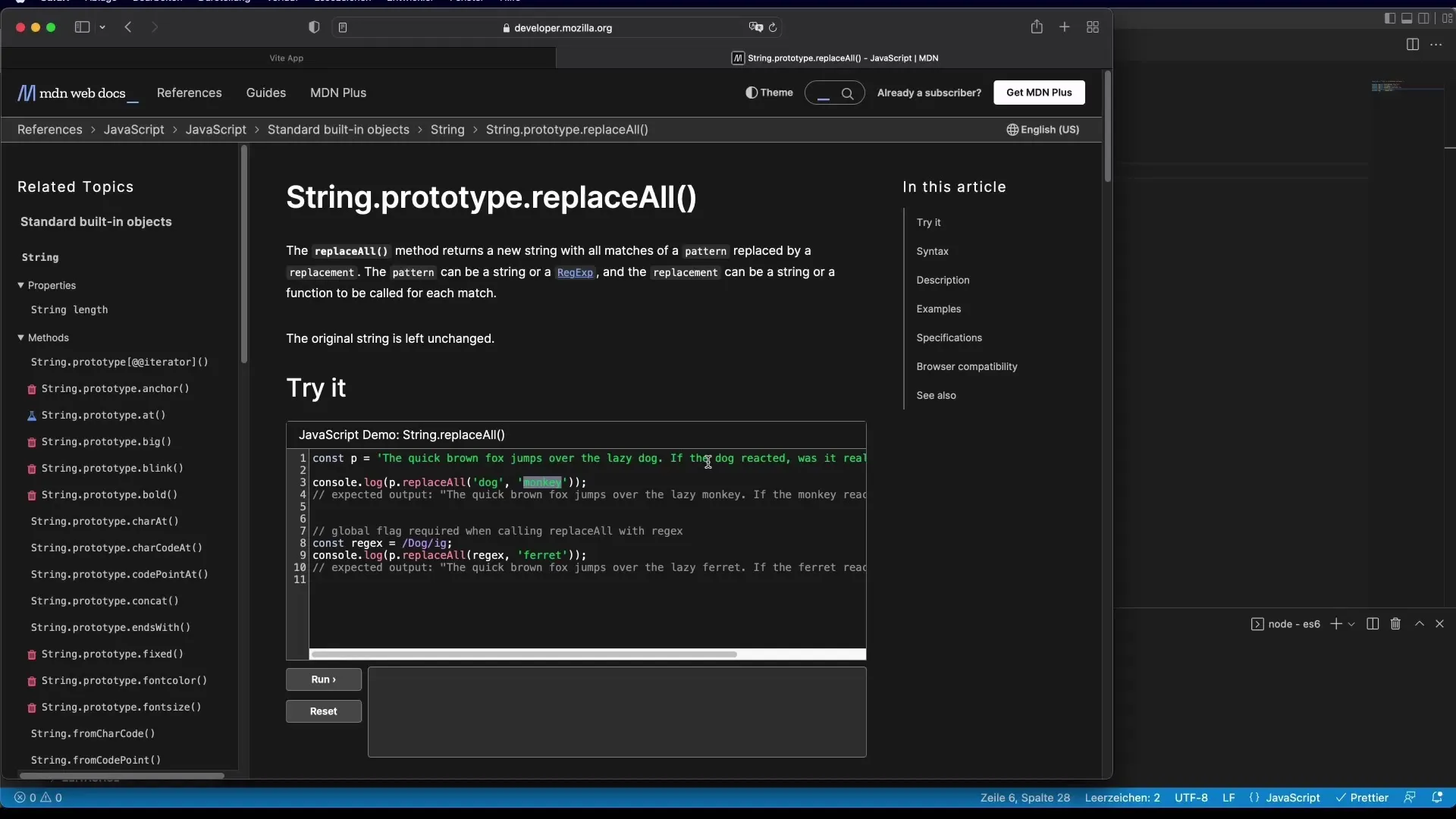Focus the developer.mozilla.org address bar
1456x819 pixels.
tap(557, 27)
